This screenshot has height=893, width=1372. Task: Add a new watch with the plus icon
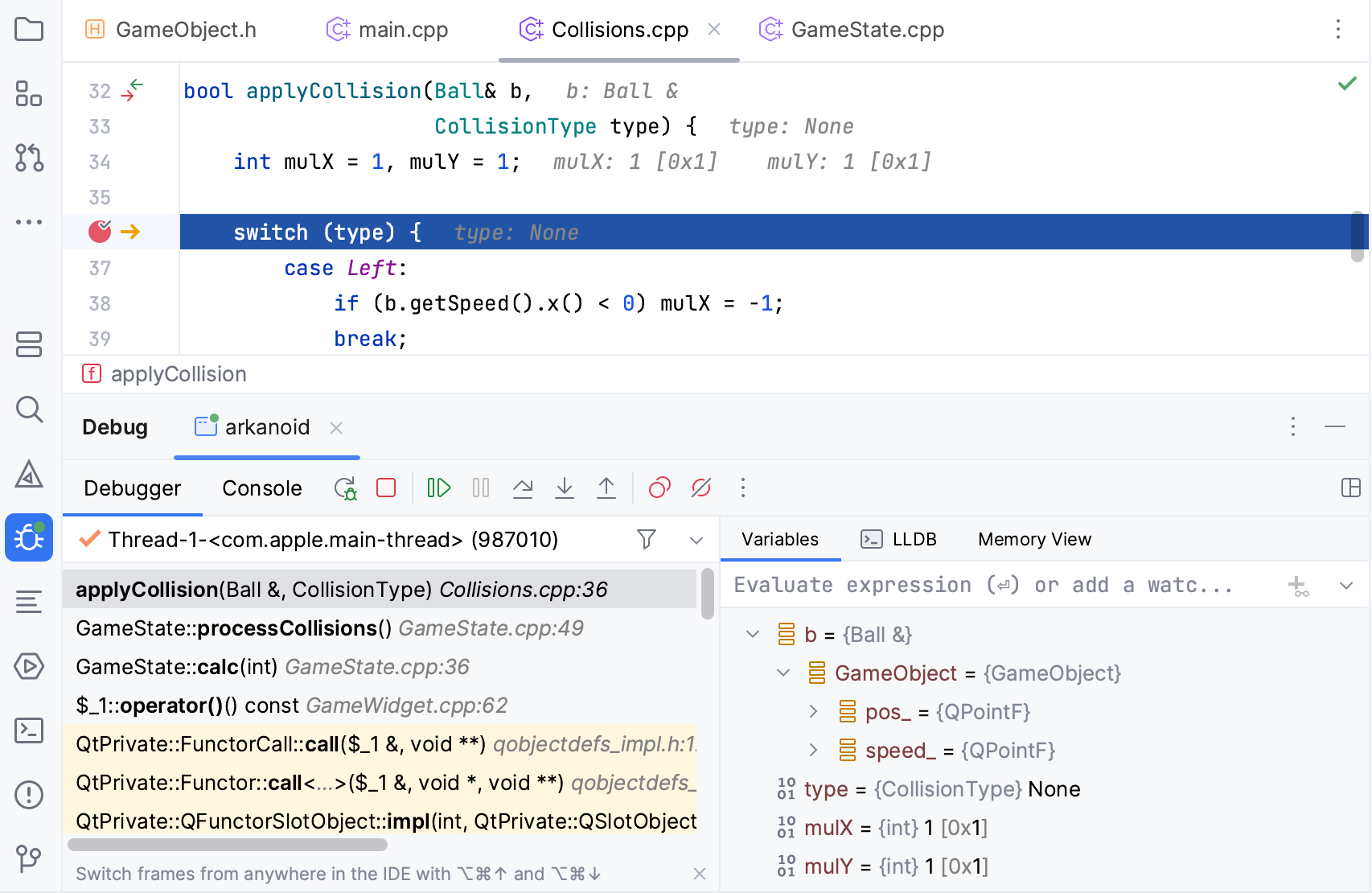point(1299,585)
